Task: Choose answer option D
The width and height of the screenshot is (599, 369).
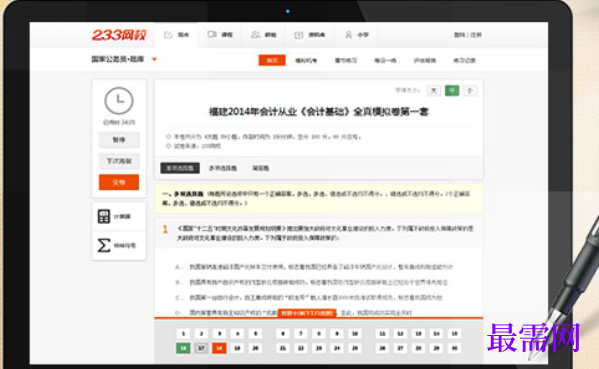Action: pos(293,312)
